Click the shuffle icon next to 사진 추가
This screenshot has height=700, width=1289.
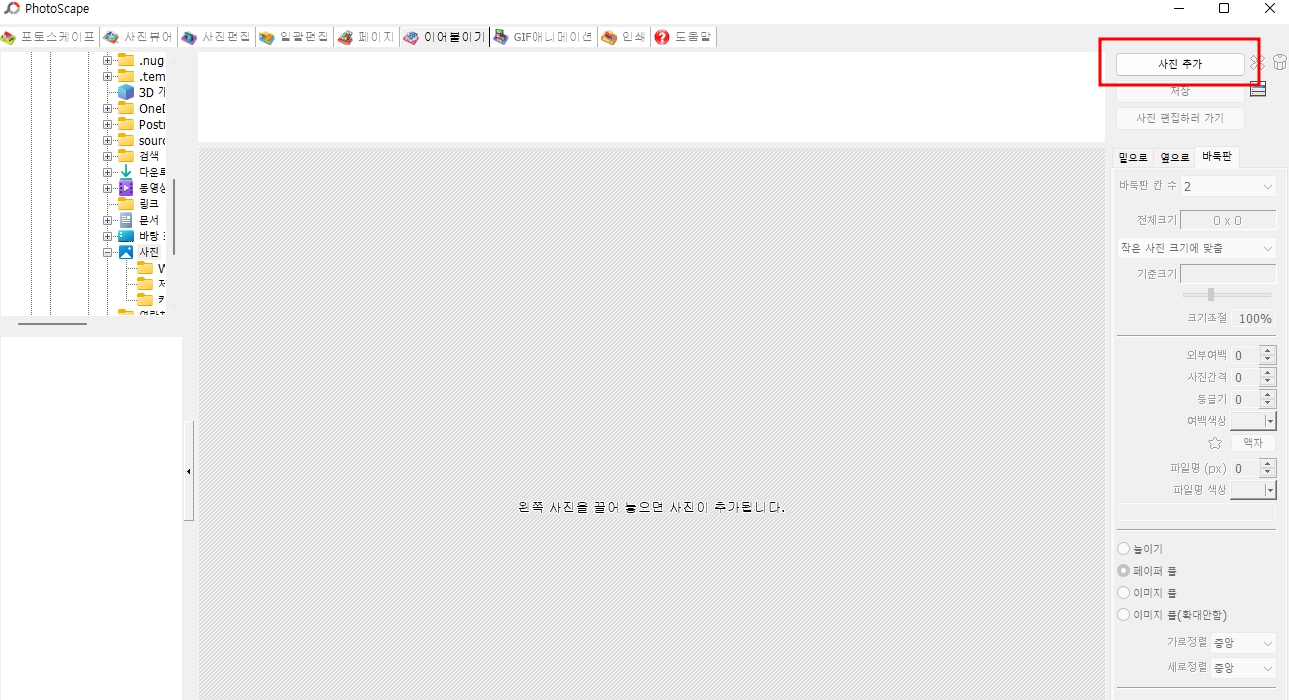coord(1258,61)
